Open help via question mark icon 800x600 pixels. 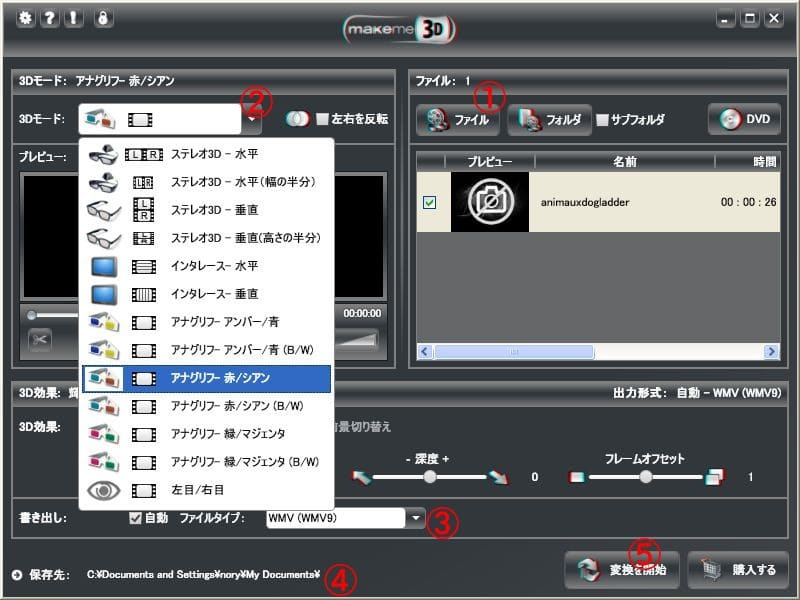[49, 18]
